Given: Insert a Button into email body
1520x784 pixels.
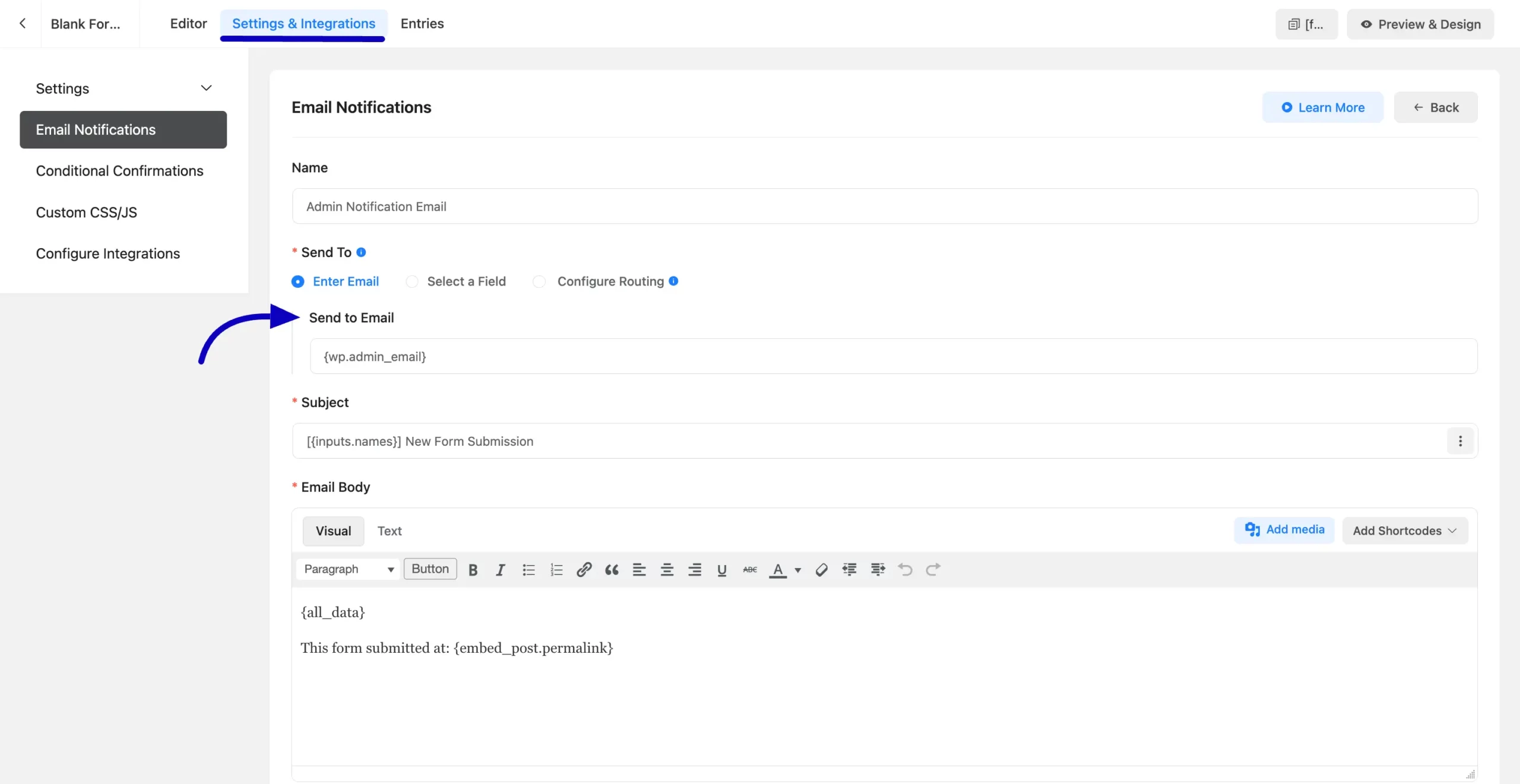Looking at the screenshot, I should (x=430, y=569).
